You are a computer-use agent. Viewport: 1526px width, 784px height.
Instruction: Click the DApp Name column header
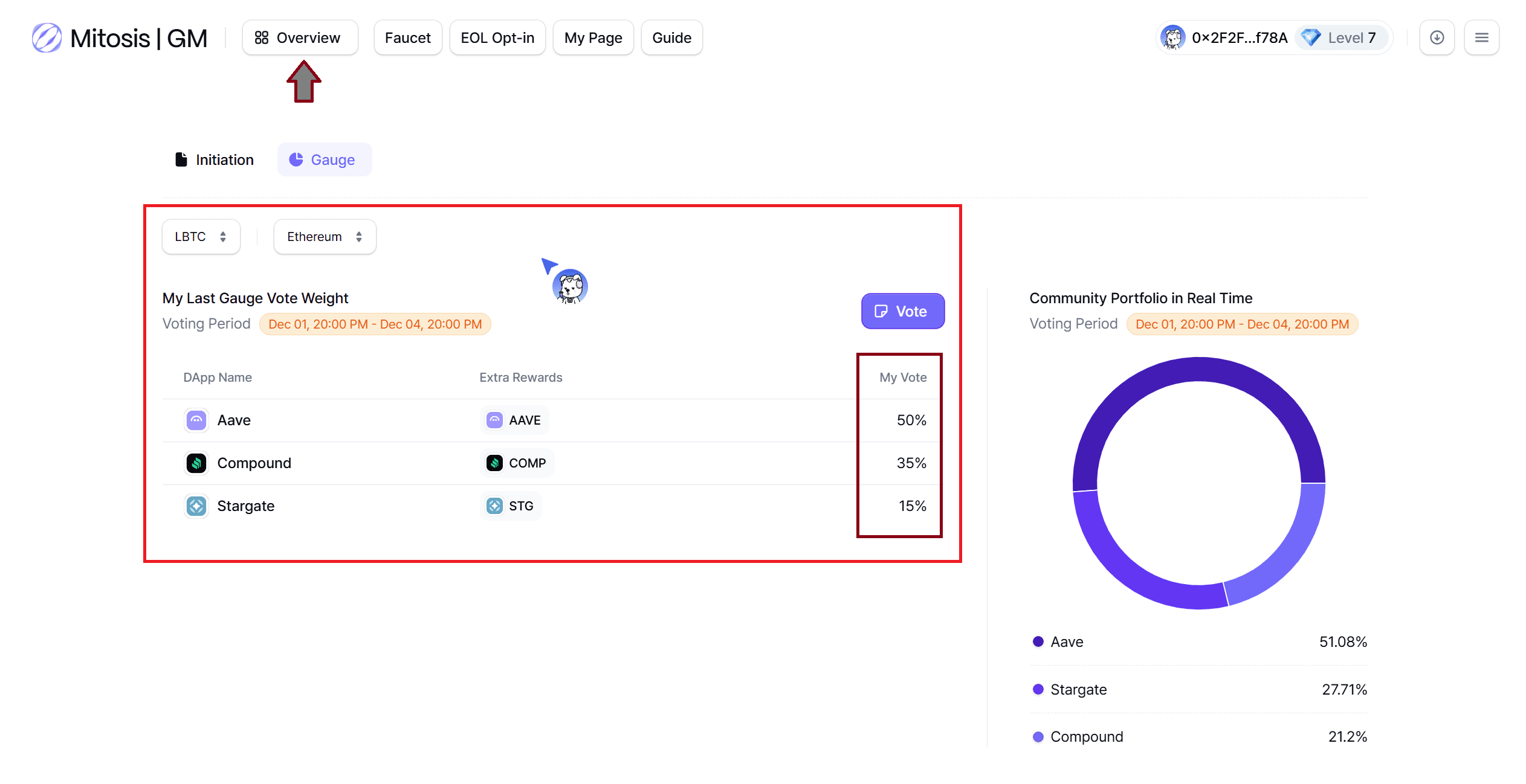pyautogui.click(x=218, y=378)
